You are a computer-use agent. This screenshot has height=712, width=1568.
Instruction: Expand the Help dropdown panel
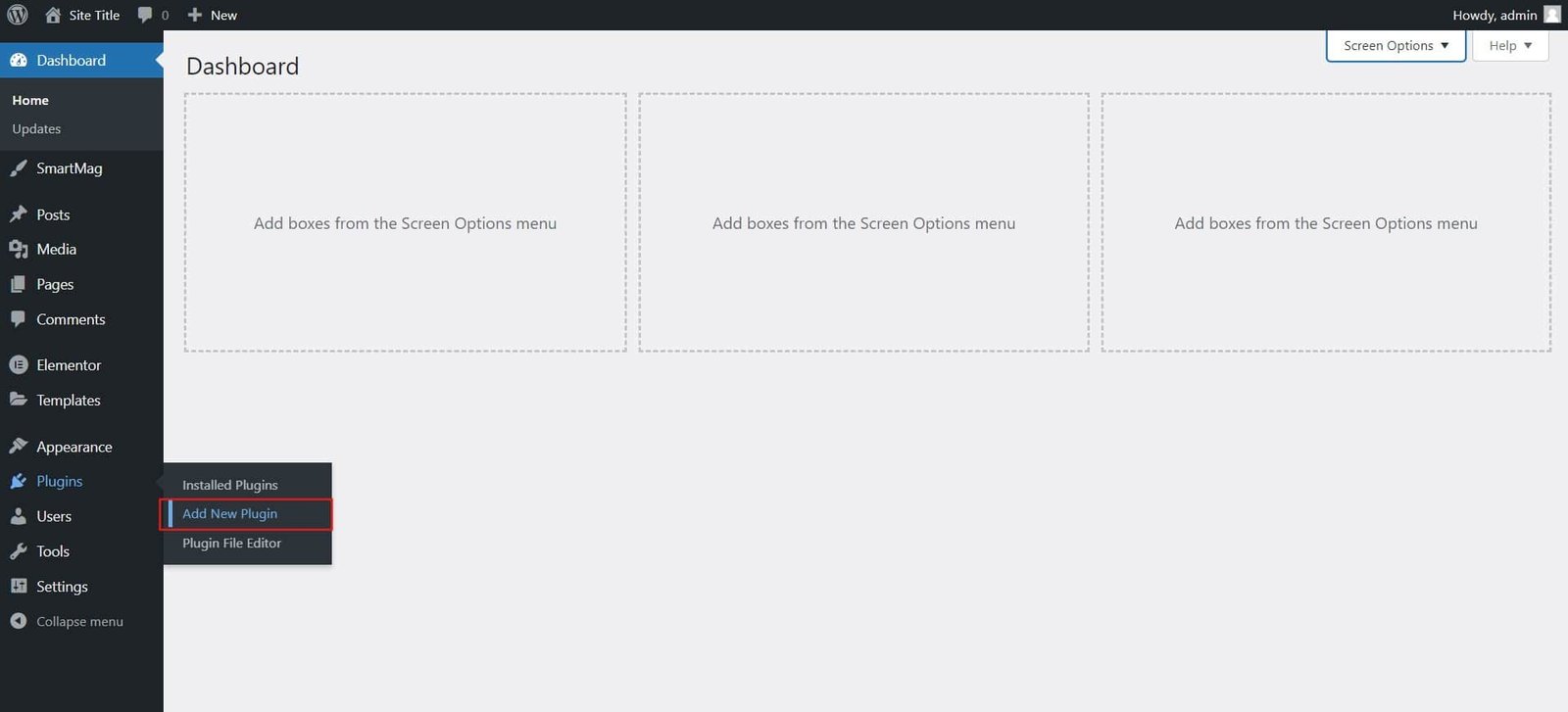click(x=1509, y=46)
